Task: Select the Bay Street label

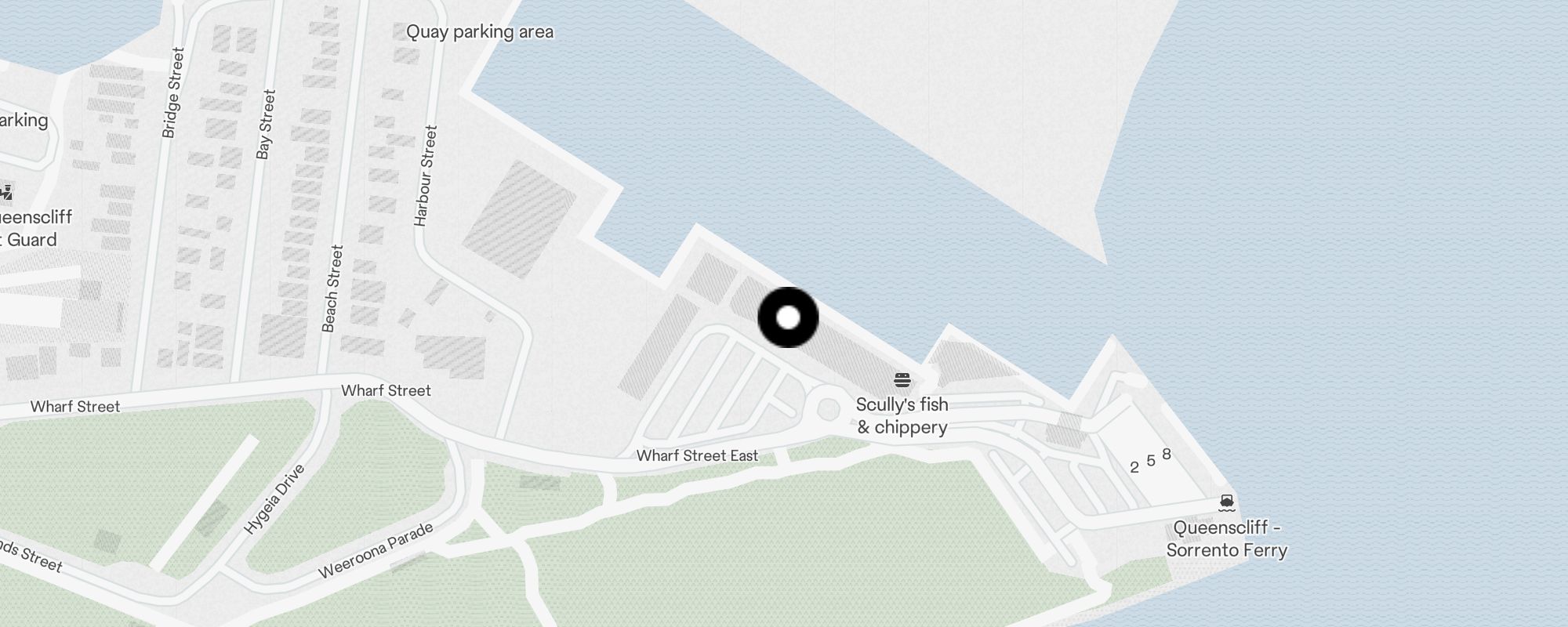Action: pos(266,125)
